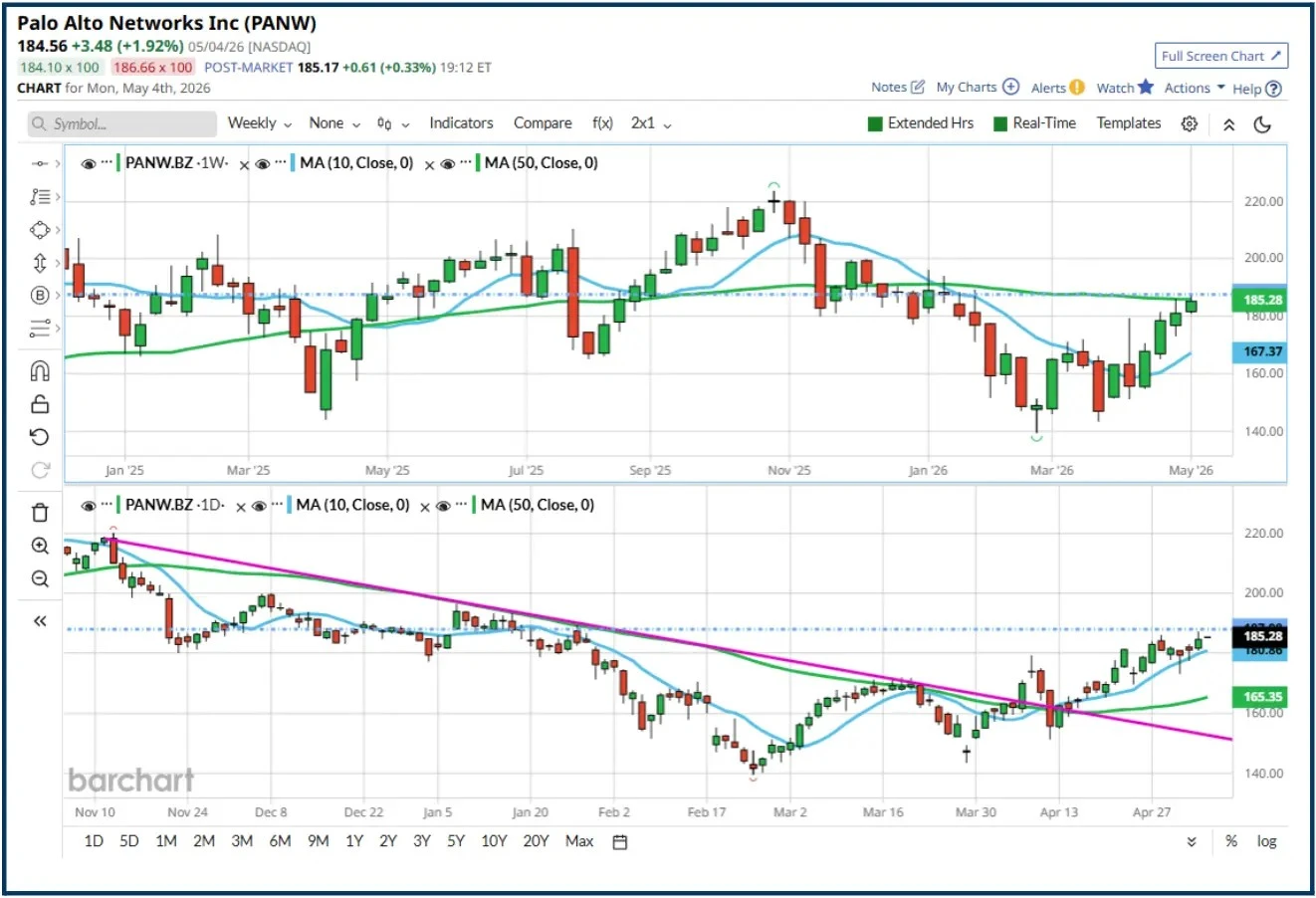Redo the last chart action
The height and width of the screenshot is (898, 1316).
point(40,469)
